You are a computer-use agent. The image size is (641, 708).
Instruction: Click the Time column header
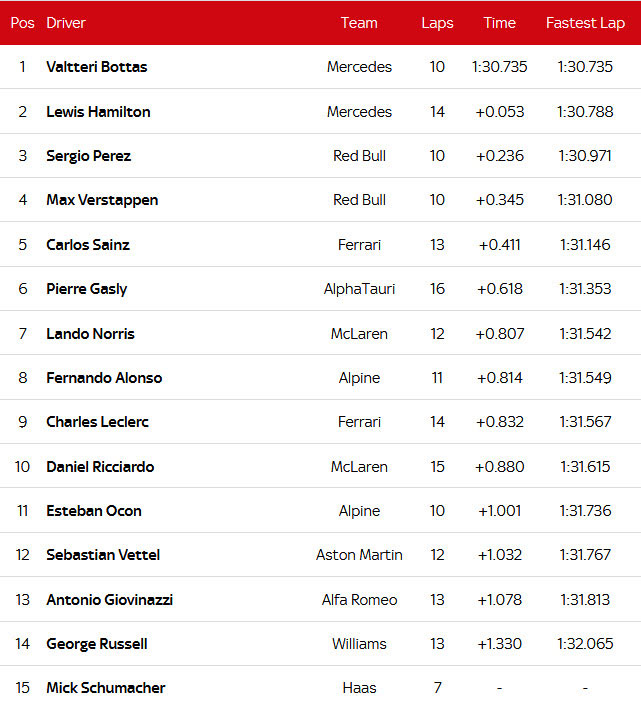(x=499, y=23)
